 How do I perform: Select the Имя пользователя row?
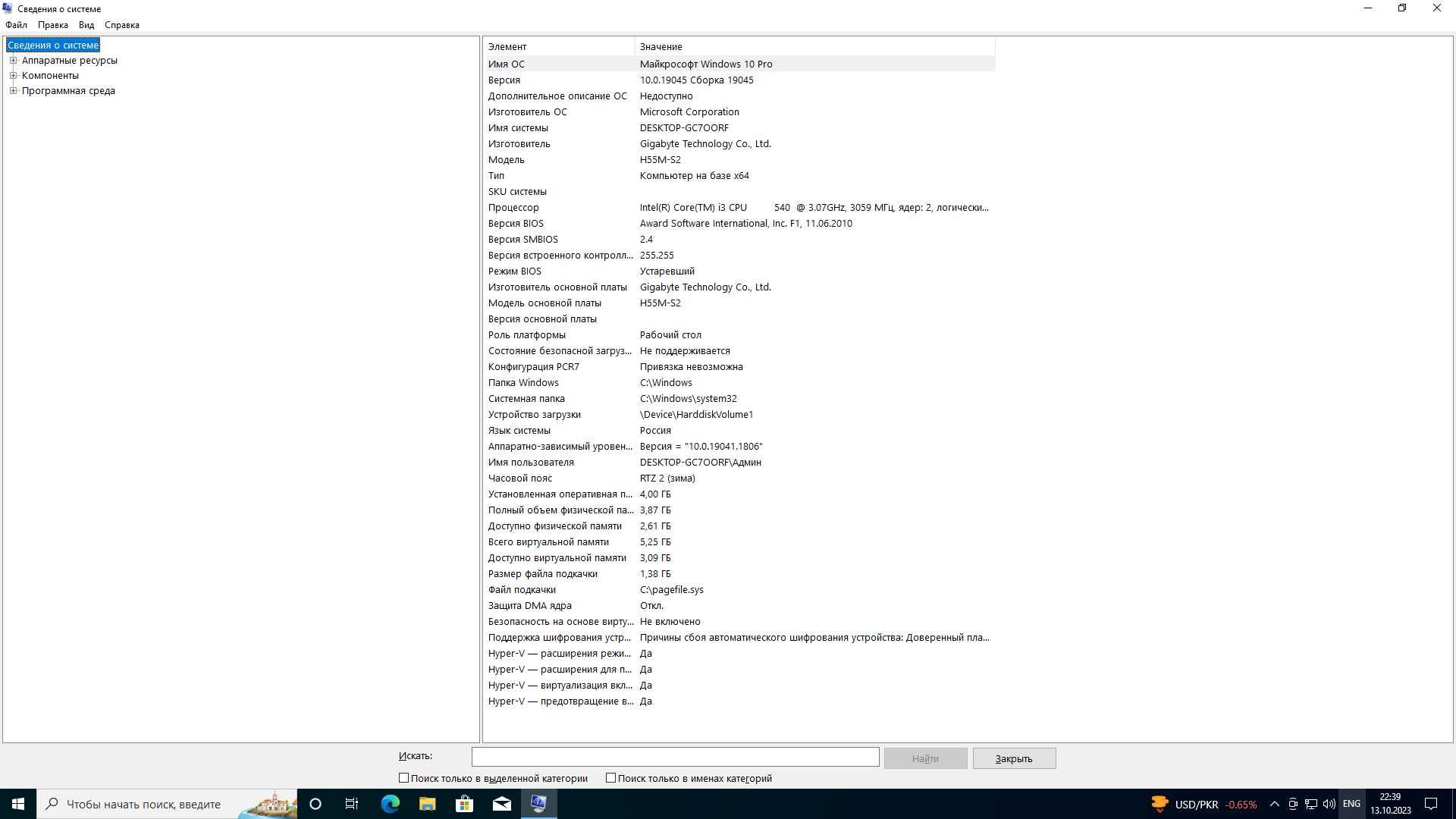click(739, 463)
